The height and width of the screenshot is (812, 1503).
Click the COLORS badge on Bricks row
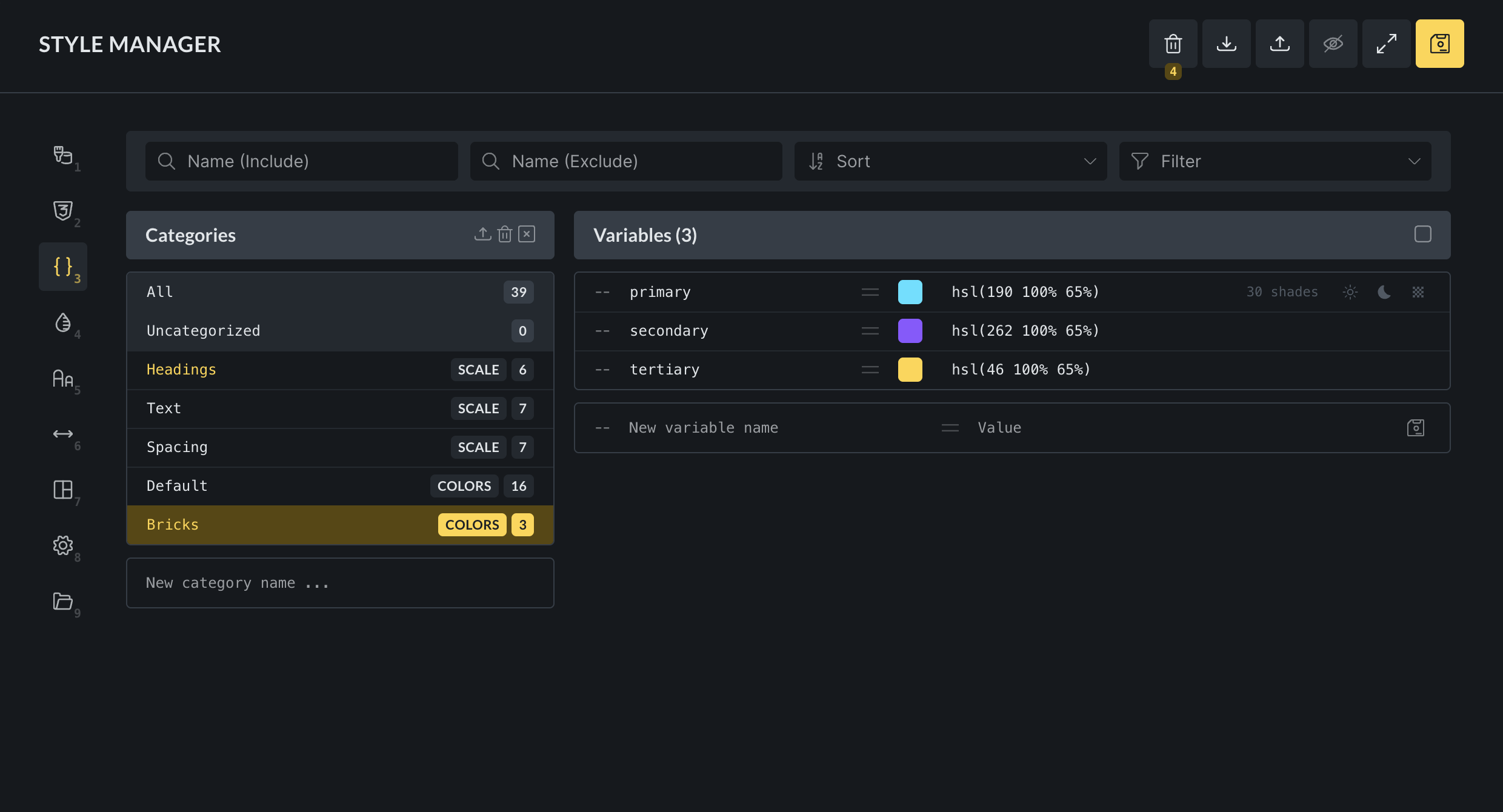click(x=472, y=525)
